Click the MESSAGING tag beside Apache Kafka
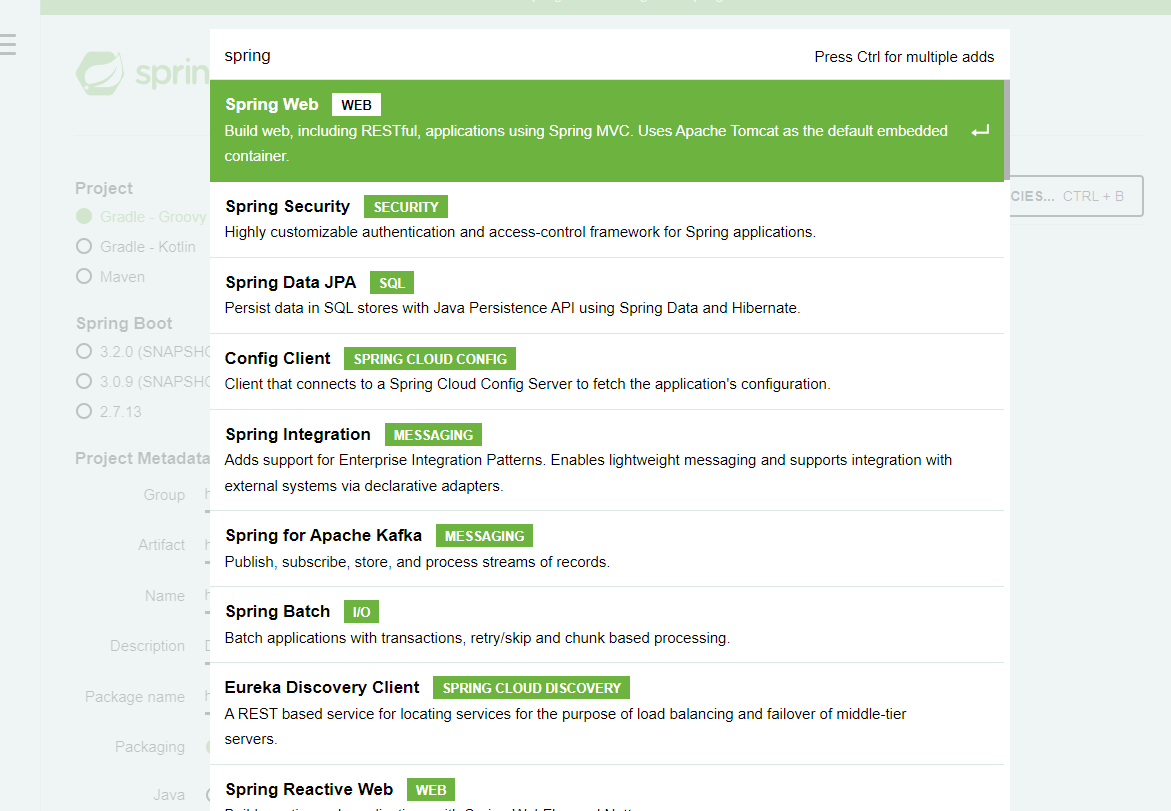The width and height of the screenshot is (1171, 811). [484, 536]
